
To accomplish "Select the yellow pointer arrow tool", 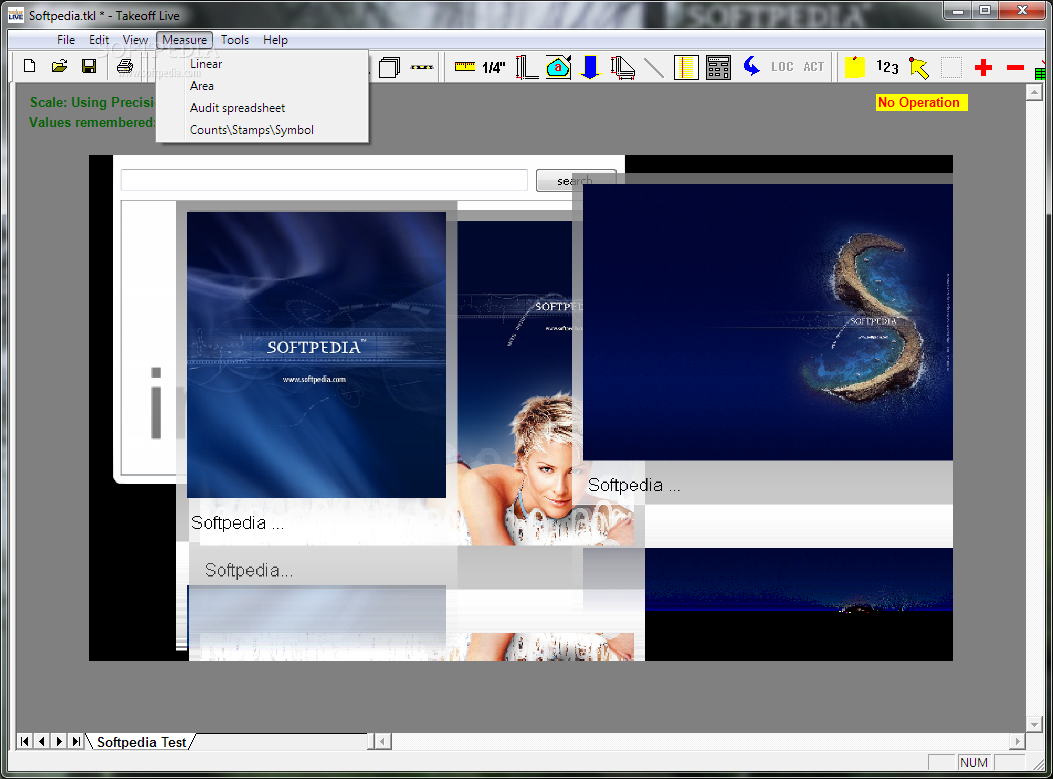I will point(919,67).
